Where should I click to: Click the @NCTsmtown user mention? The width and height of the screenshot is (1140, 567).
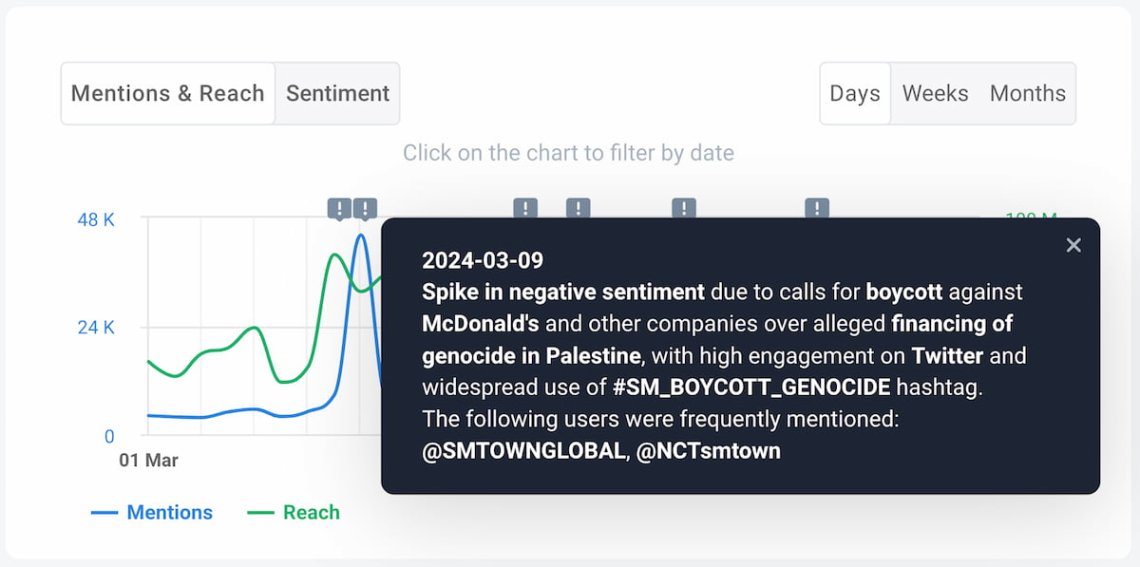click(708, 451)
